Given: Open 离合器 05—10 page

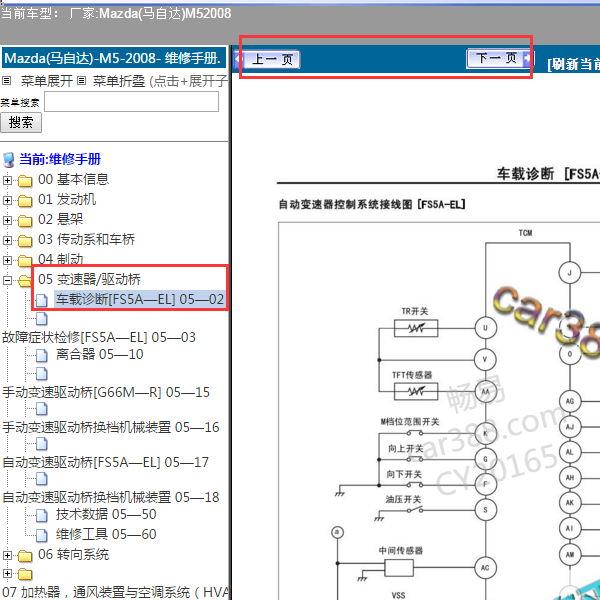Looking at the screenshot, I should click(x=99, y=354).
